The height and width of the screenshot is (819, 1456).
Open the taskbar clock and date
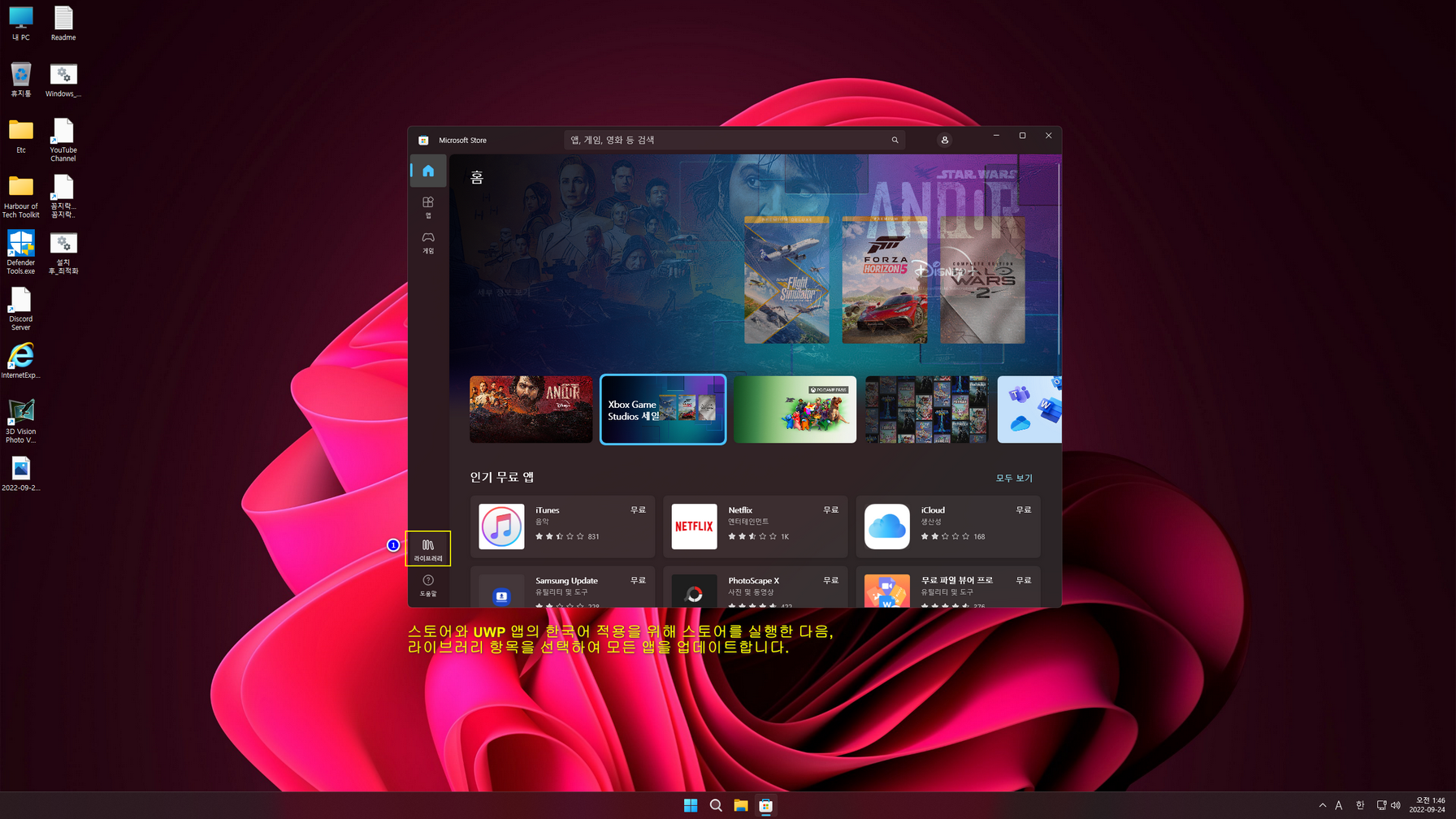click(1427, 805)
